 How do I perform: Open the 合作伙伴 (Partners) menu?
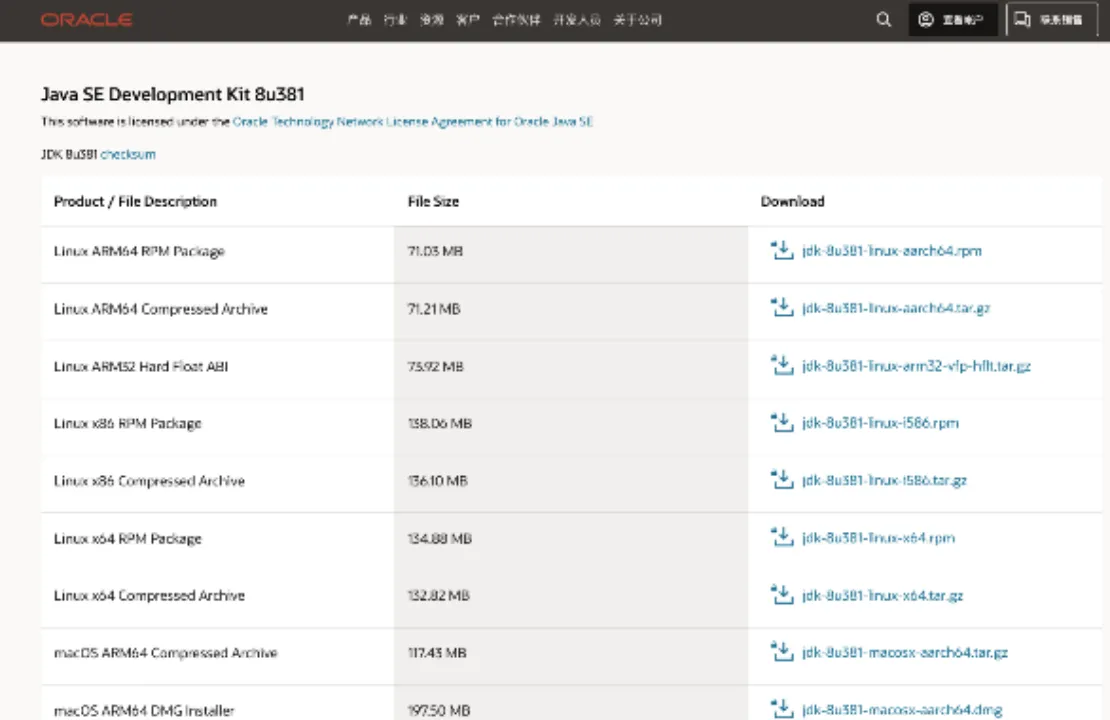tap(516, 20)
